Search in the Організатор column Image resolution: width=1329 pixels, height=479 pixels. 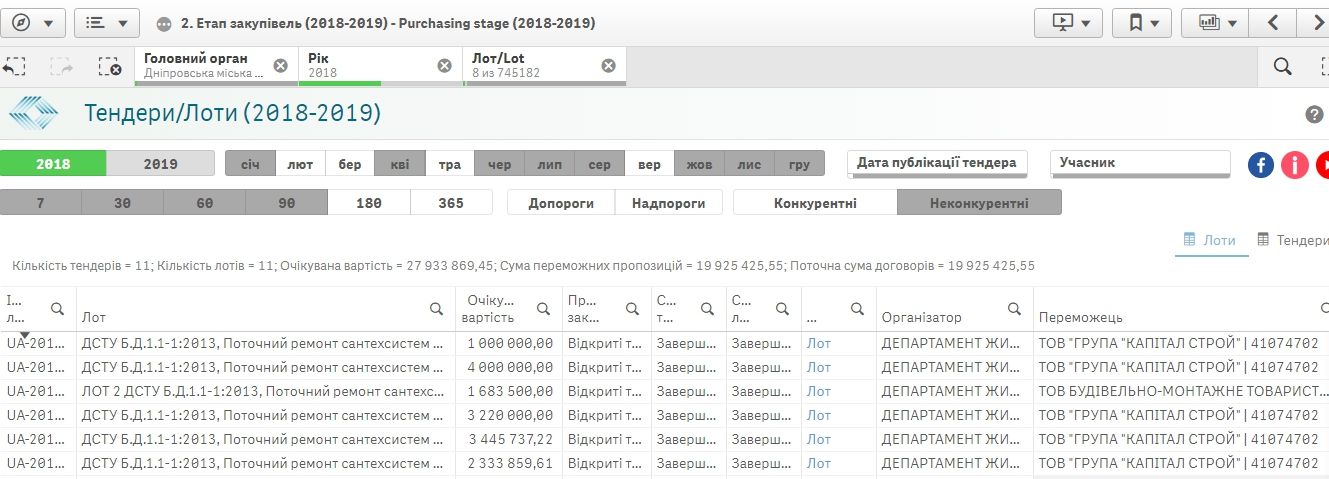tap(1014, 309)
